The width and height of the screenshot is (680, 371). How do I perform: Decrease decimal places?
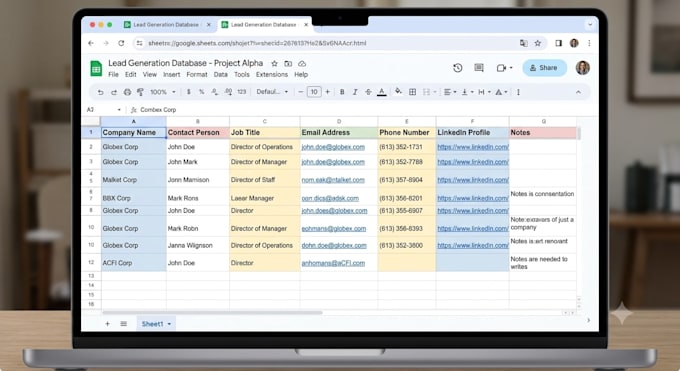(x=214, y=92)
